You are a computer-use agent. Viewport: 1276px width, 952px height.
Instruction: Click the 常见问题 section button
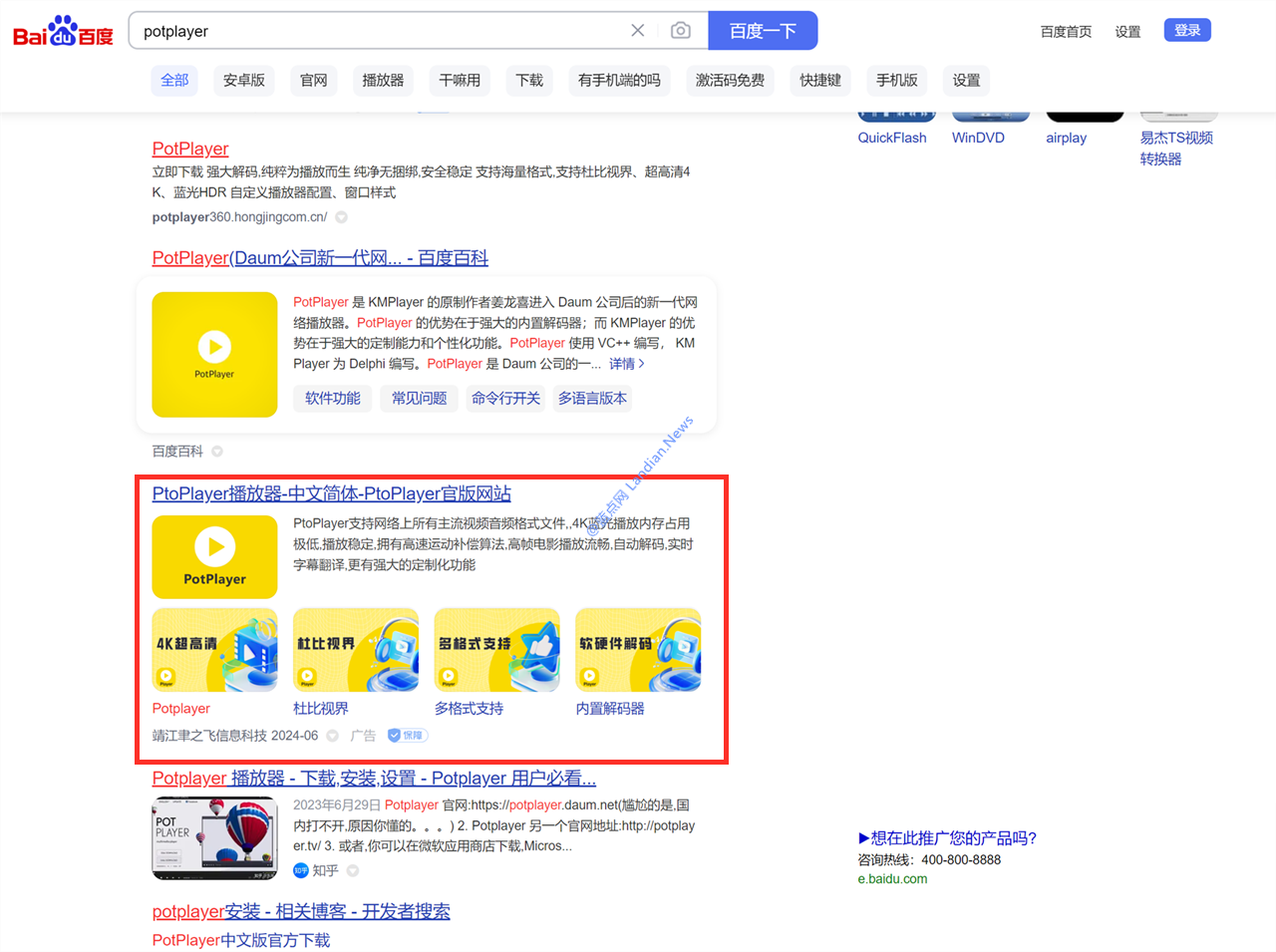[x=419, y=398]
